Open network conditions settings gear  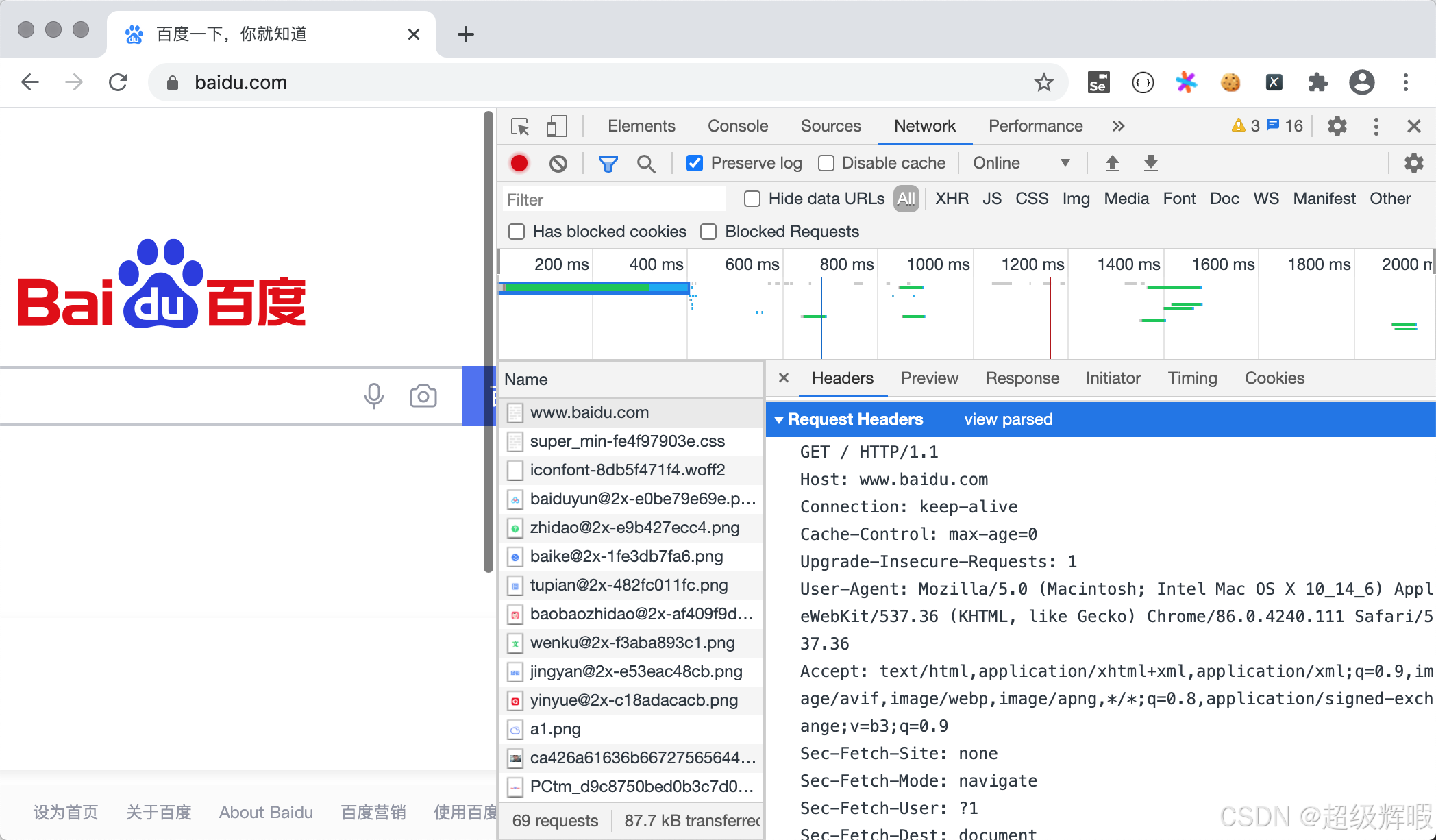(x=1413, y=163)
